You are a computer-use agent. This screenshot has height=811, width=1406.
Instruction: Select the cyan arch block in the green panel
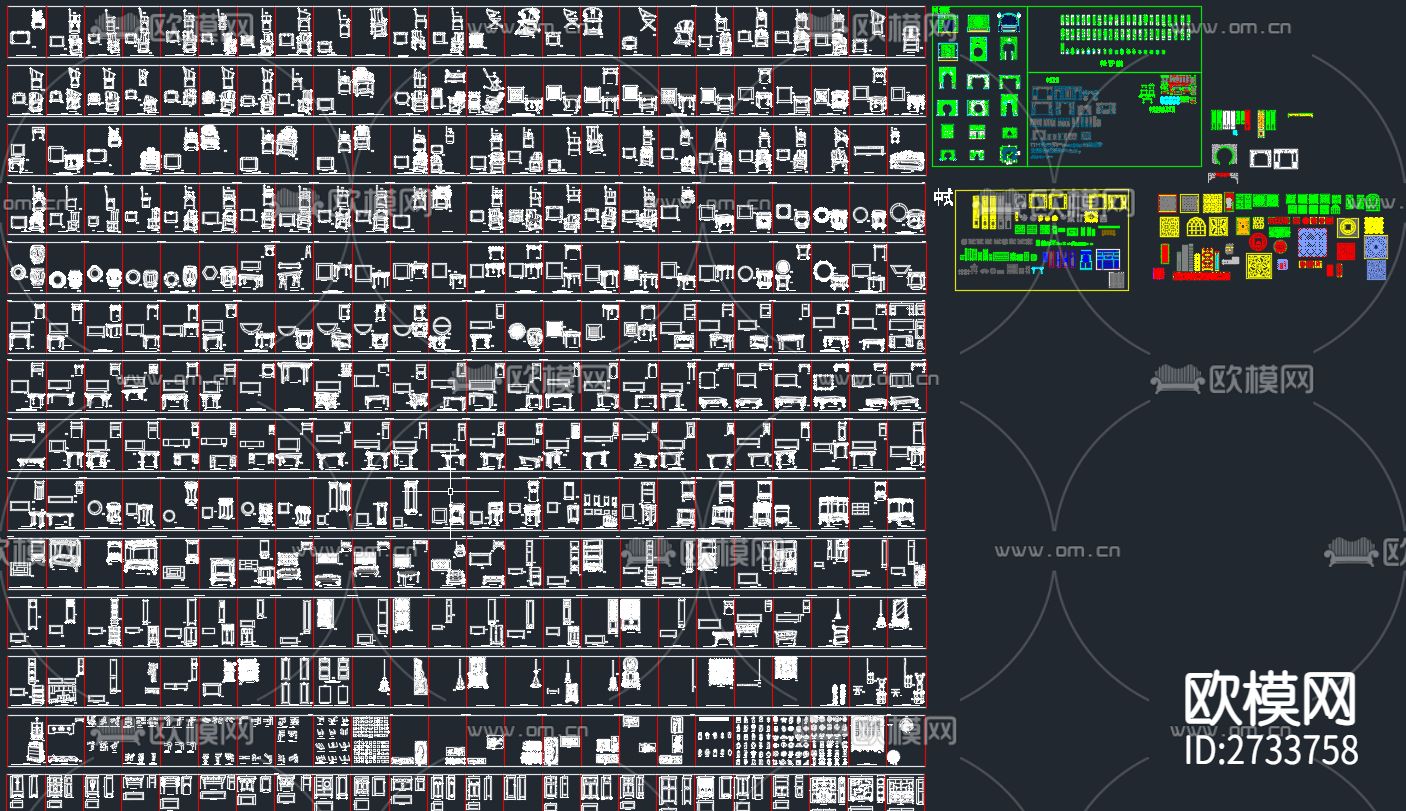pyautogui.click(x=1010, y=22)
